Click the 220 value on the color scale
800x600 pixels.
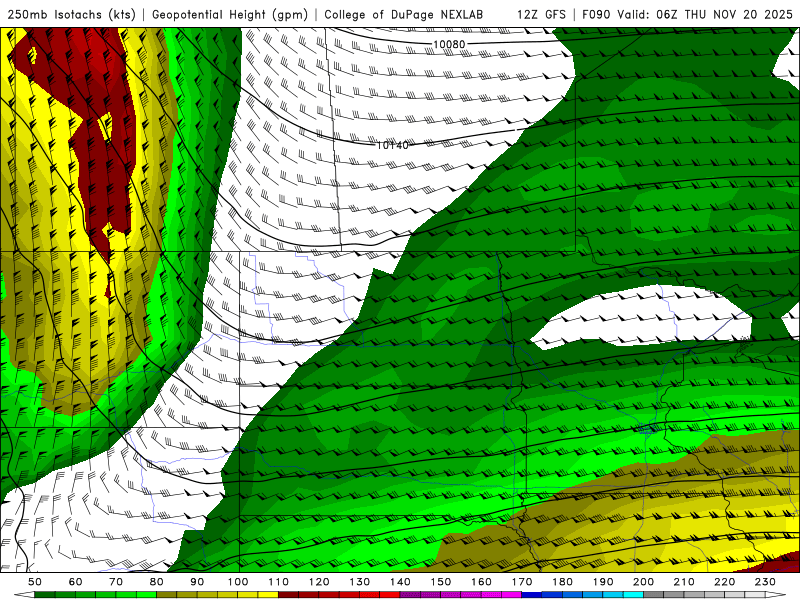click(x=724, y=582)
